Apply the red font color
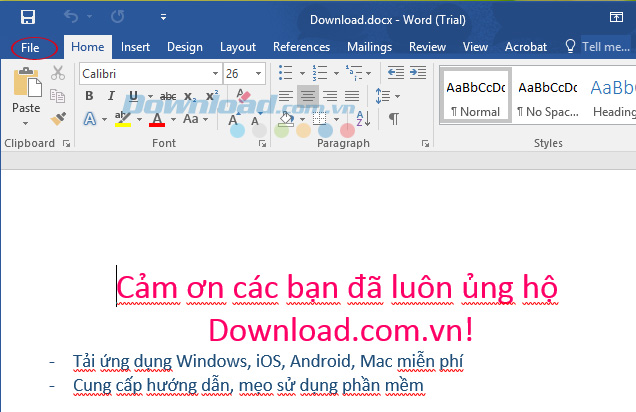This screenshot has width=636, height=412. [157, 119]
